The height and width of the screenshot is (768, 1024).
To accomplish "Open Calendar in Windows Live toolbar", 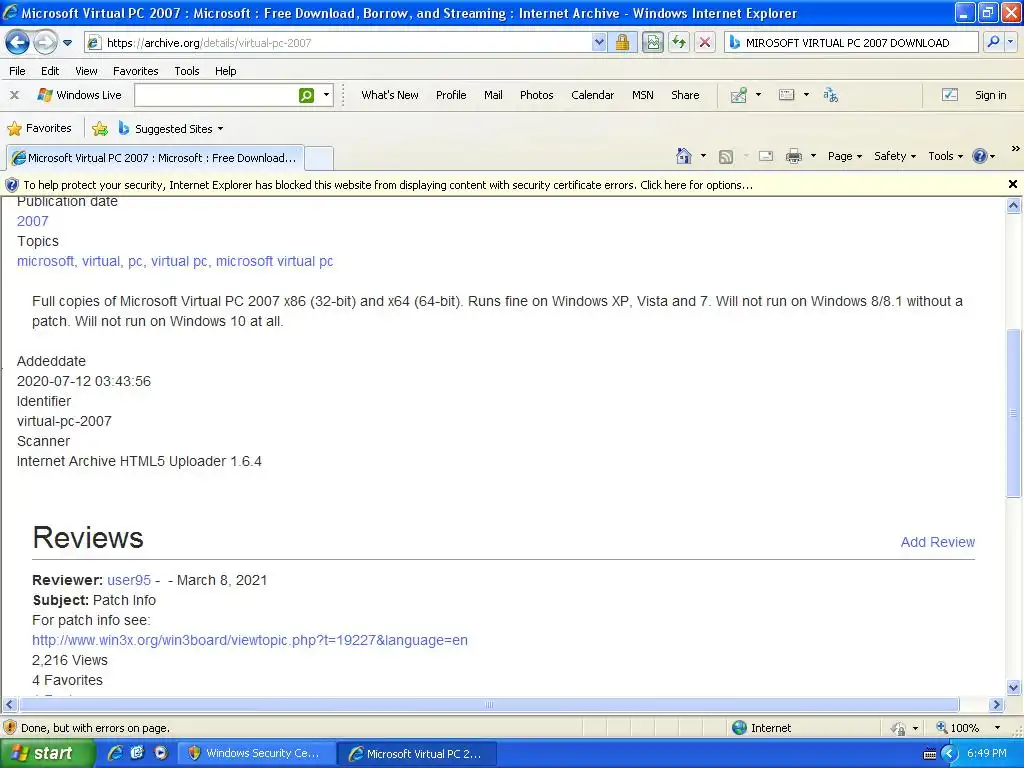I will [592, 95].
